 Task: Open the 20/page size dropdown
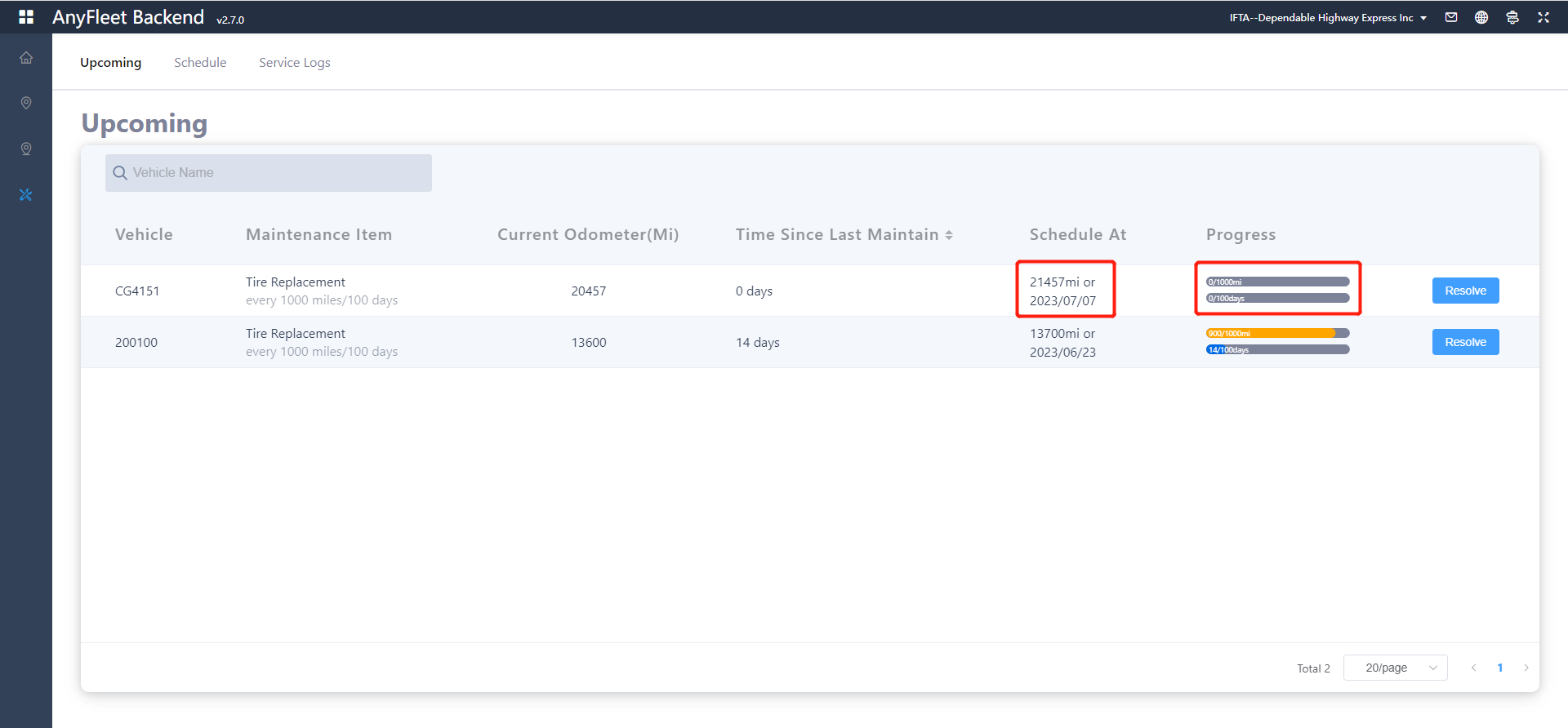coord(1395,668)
